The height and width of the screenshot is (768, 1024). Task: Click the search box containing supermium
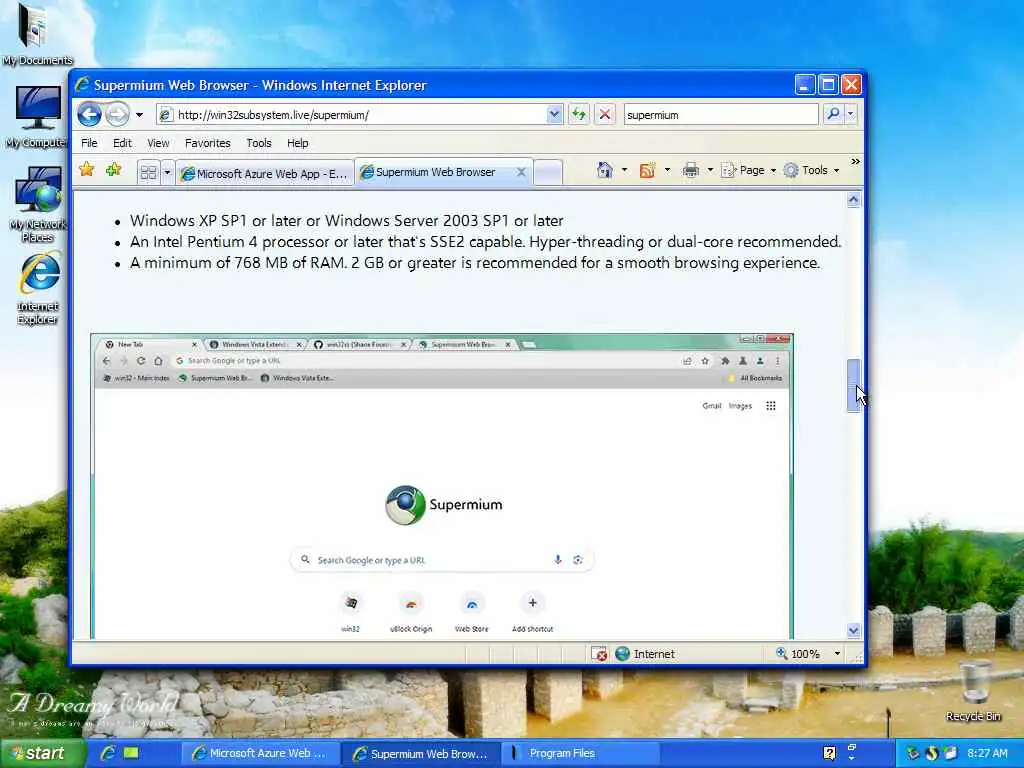tap(720, 115)
